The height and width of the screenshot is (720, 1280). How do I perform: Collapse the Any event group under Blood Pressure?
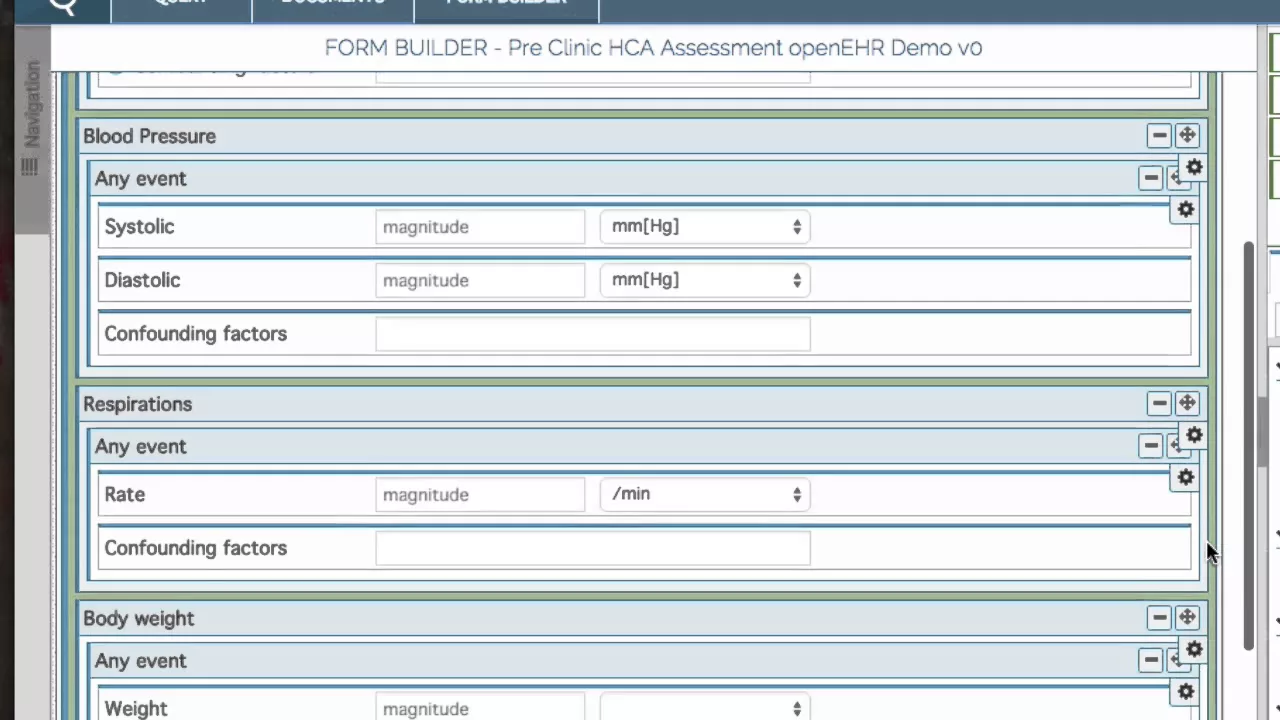tap(1151, 178)
